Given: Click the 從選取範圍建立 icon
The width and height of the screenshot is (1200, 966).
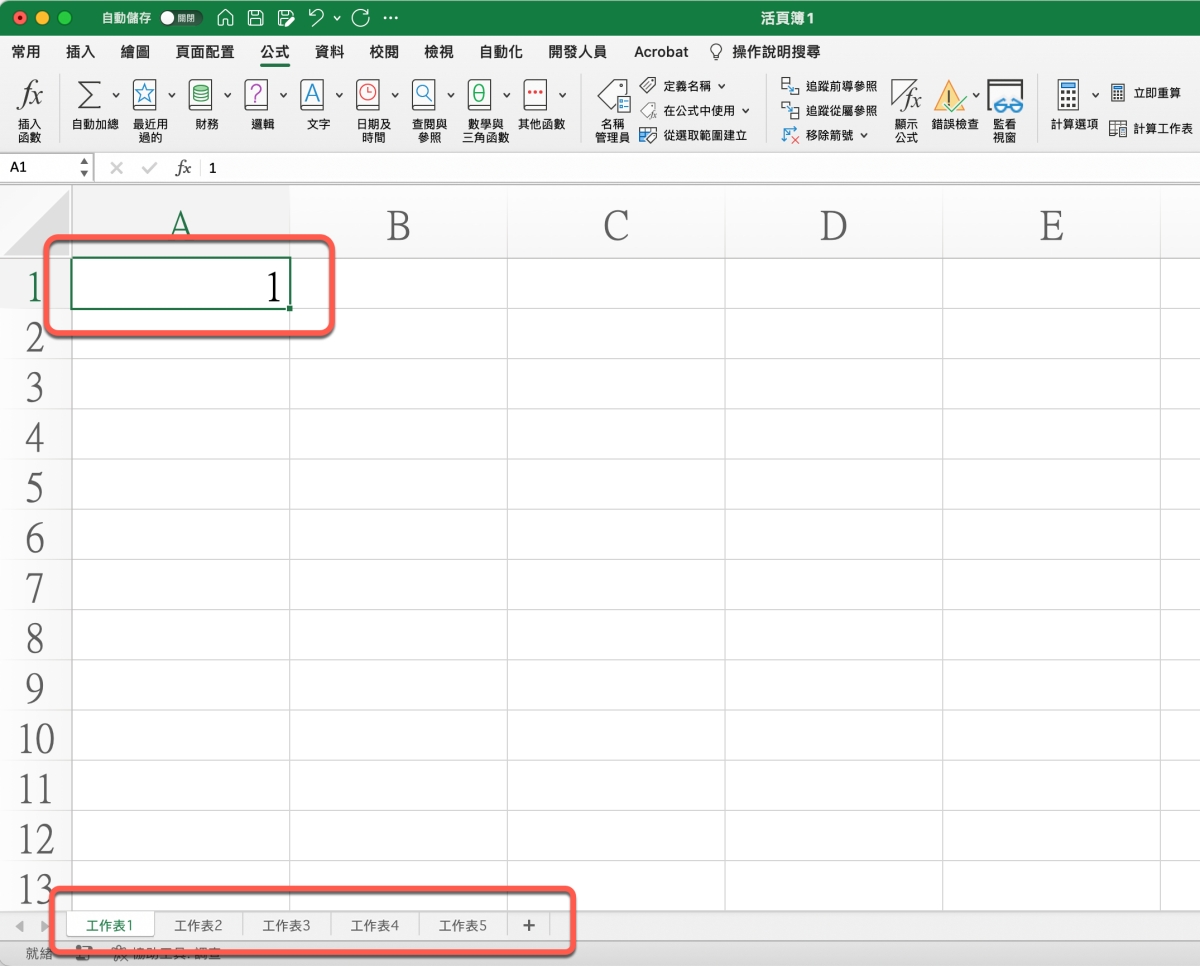Looking at the screenshot, I should click(x=648, y=134).
